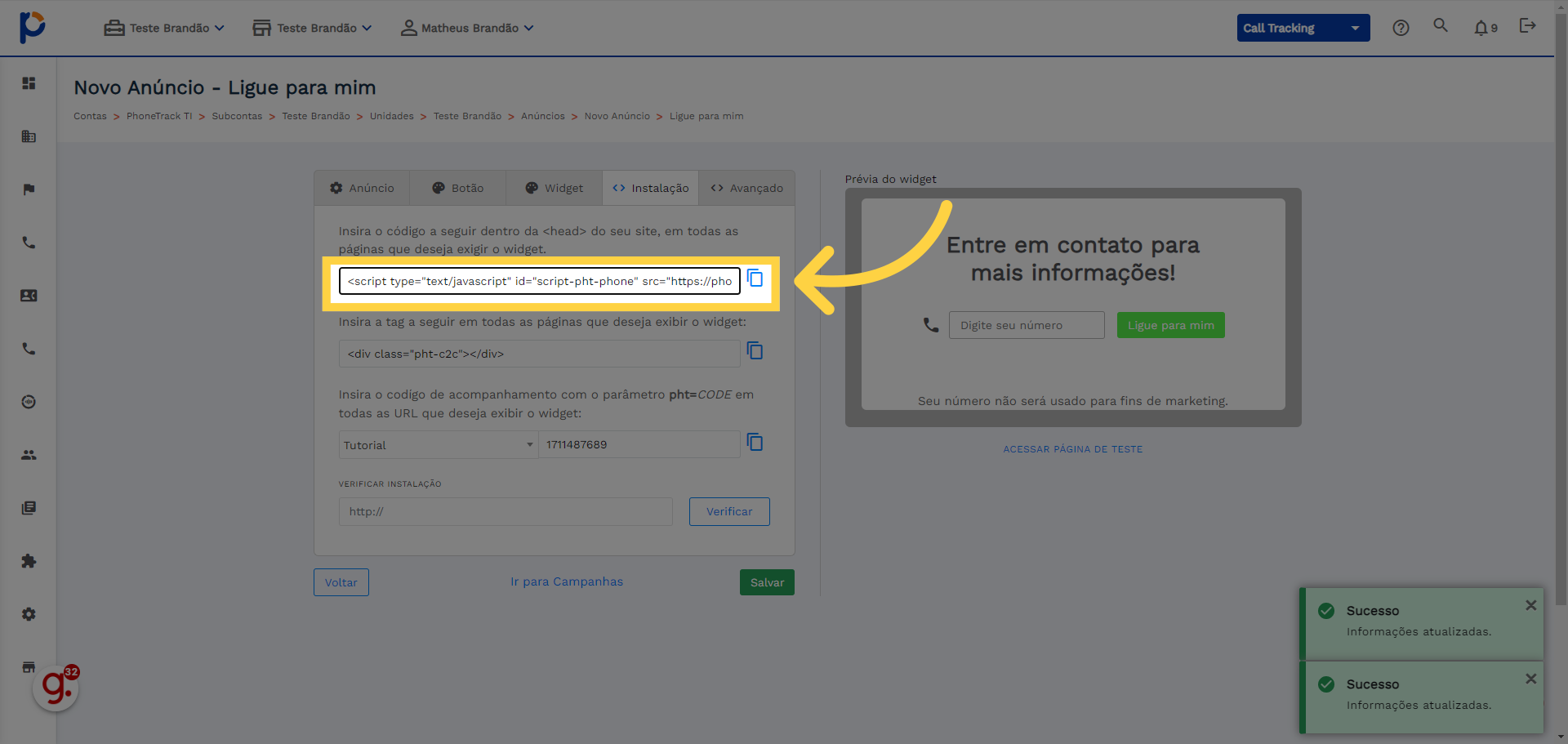Click the PhoneTrack logo in the header

pos(32,27)
